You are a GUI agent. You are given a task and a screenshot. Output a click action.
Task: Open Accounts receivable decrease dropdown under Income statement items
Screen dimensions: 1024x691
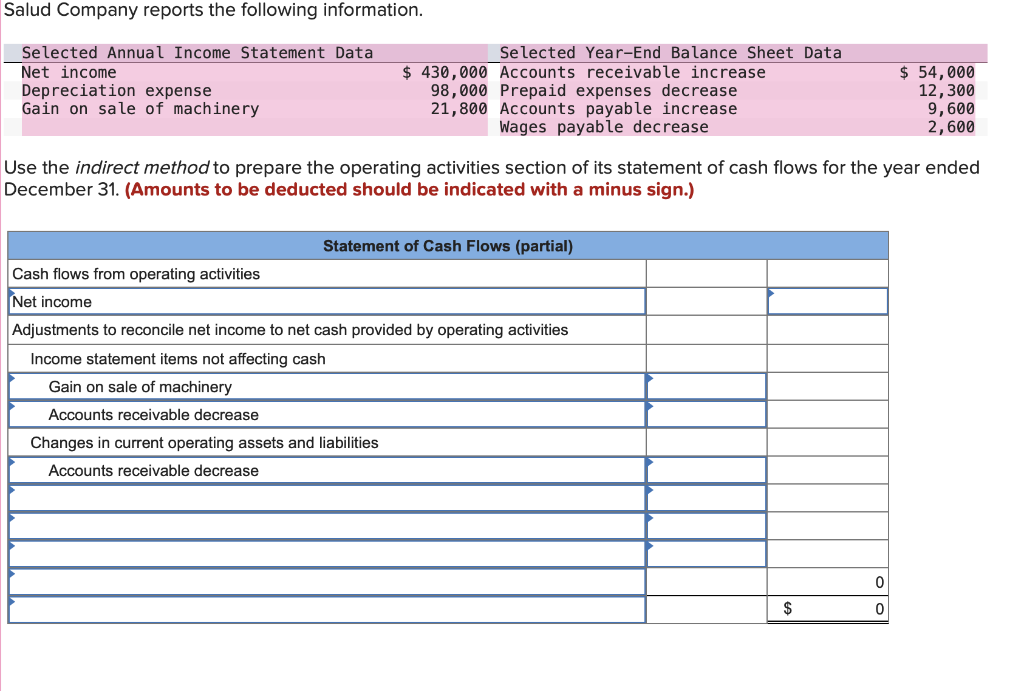[x=327, y=415]
